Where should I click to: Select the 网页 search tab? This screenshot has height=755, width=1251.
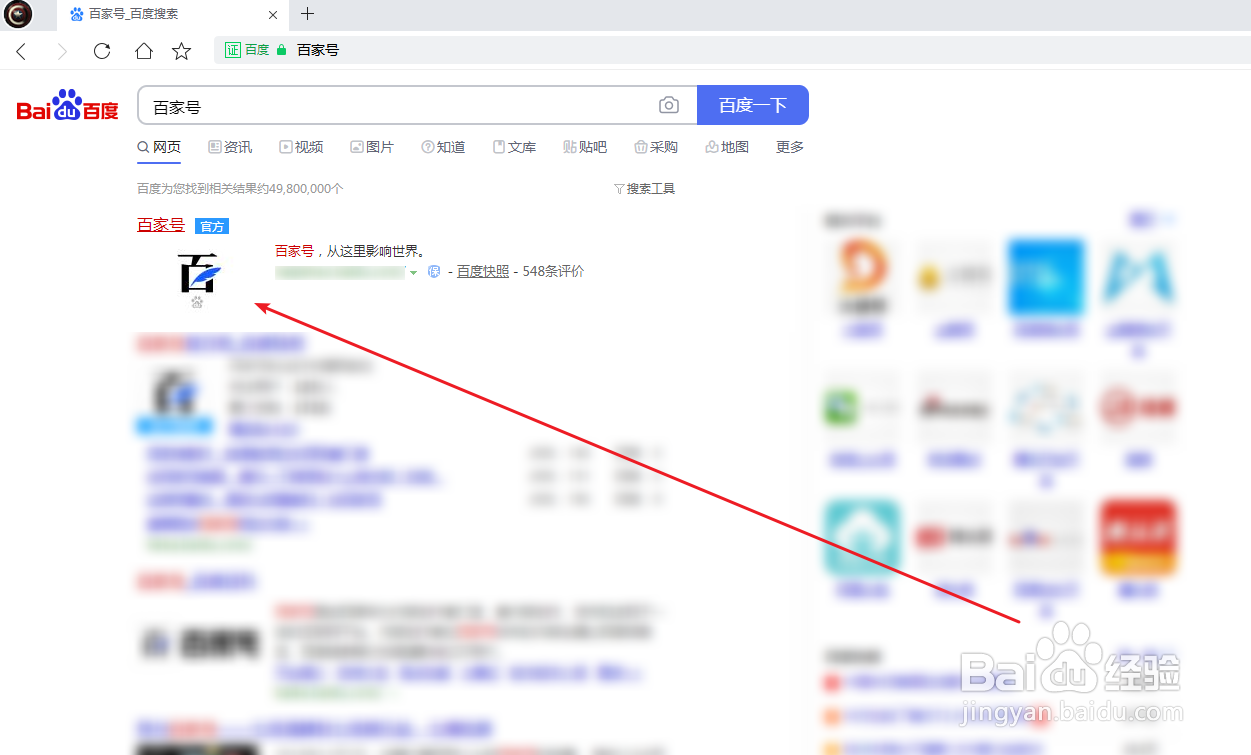click(159, 147)
